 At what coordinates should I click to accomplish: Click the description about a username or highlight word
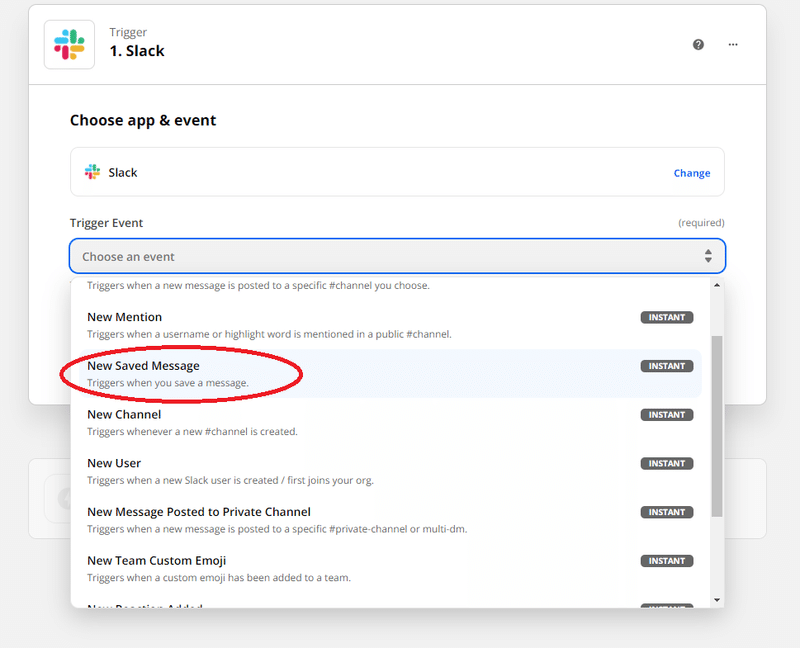[269, 334]
